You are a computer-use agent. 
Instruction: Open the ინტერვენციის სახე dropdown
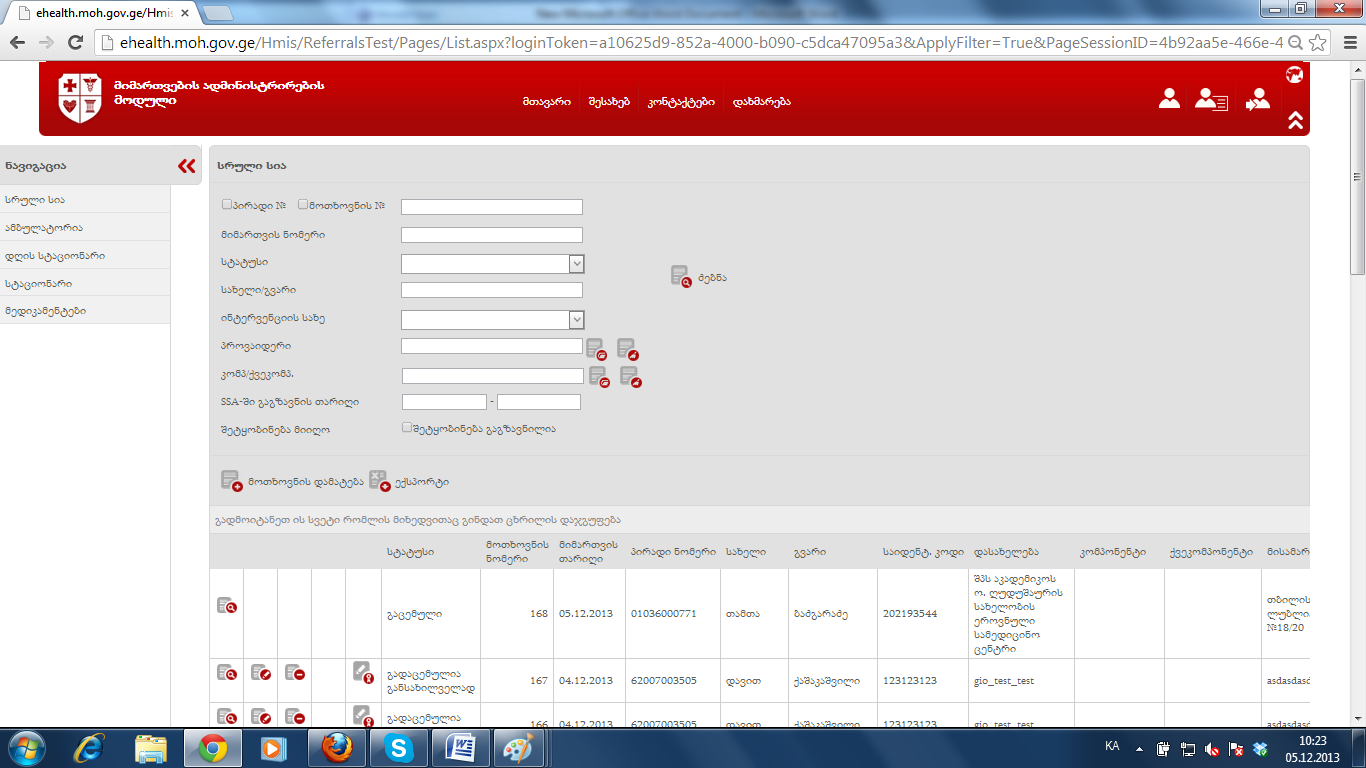(576, 320)
